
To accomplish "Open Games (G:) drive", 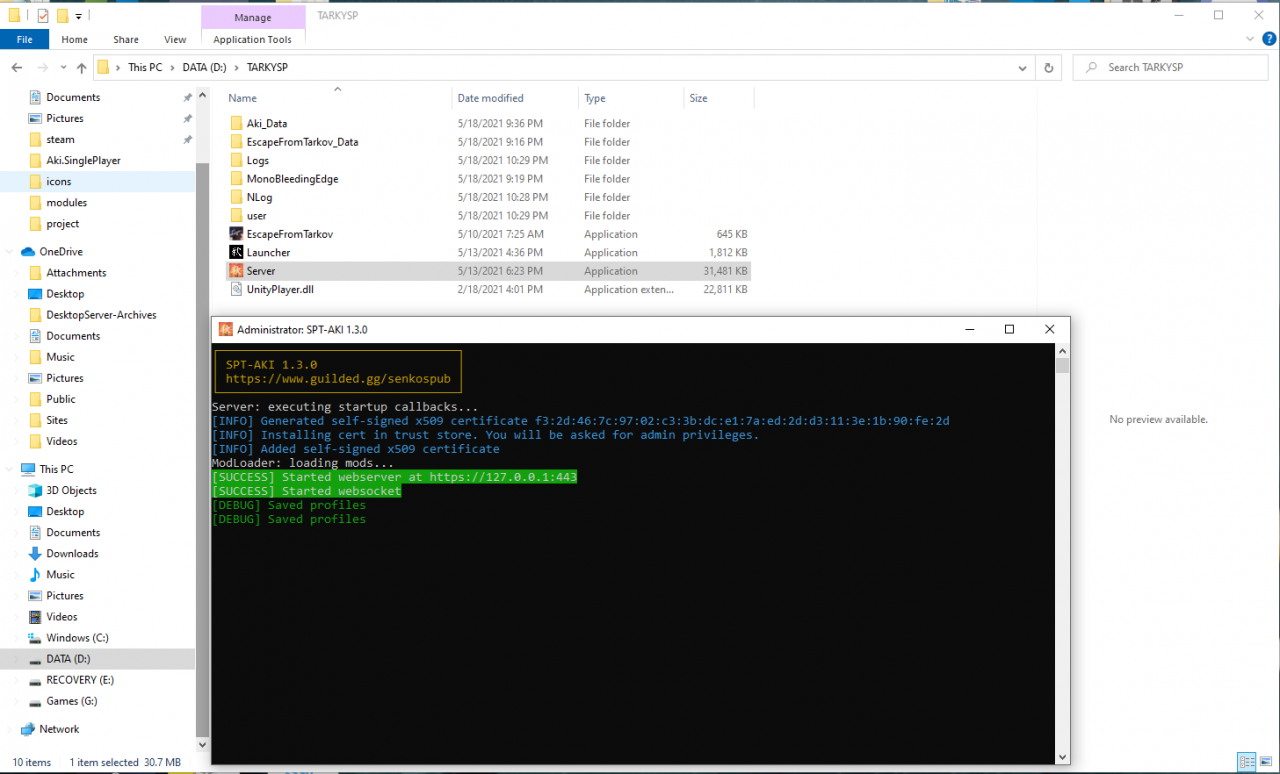I will click(72, 701).
